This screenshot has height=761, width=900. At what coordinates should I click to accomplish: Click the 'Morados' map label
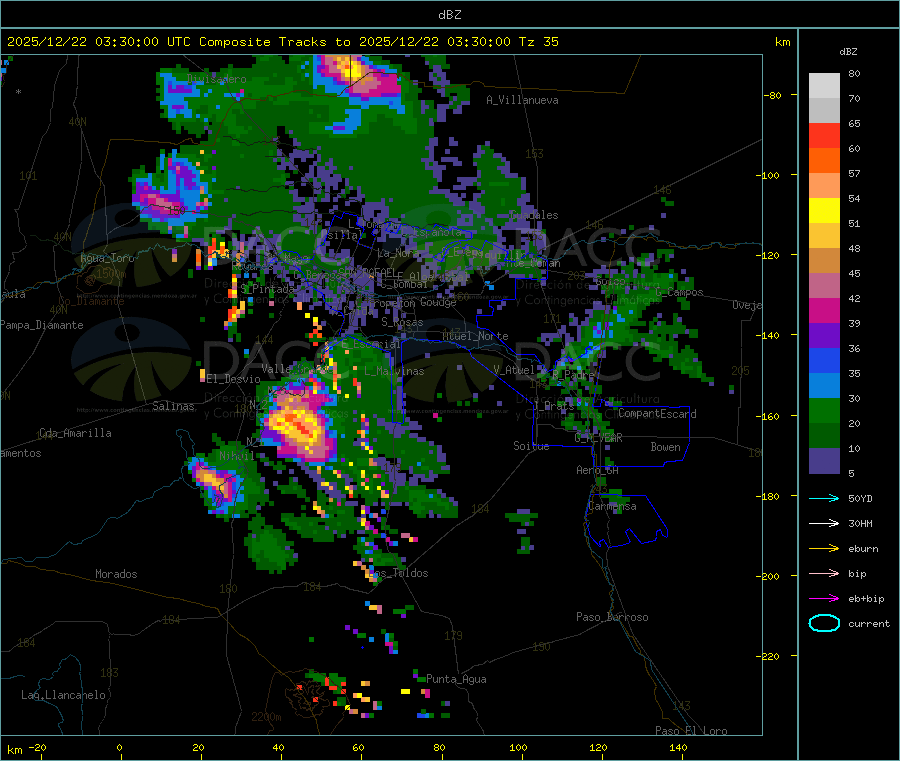tap(116, 574)
